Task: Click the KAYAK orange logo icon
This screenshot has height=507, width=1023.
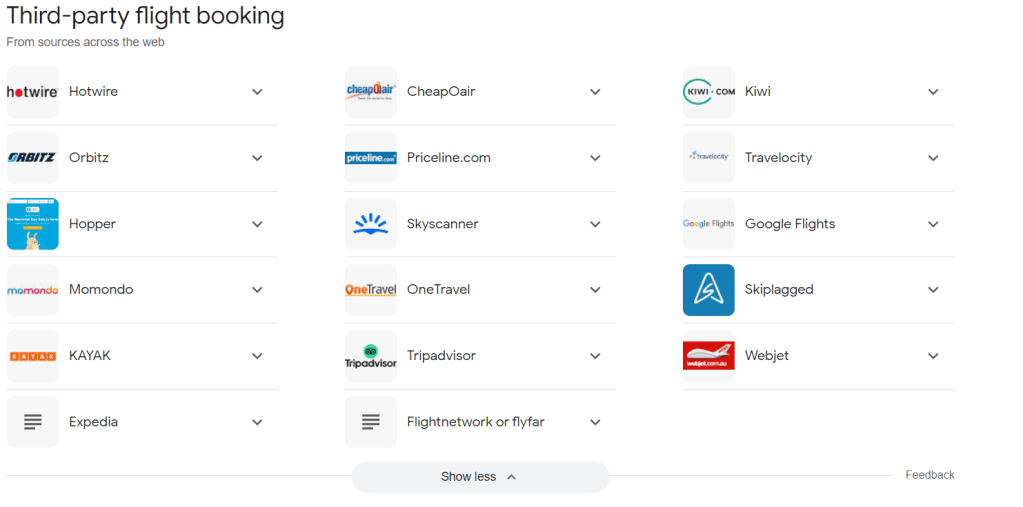Action: coord(33,356)
